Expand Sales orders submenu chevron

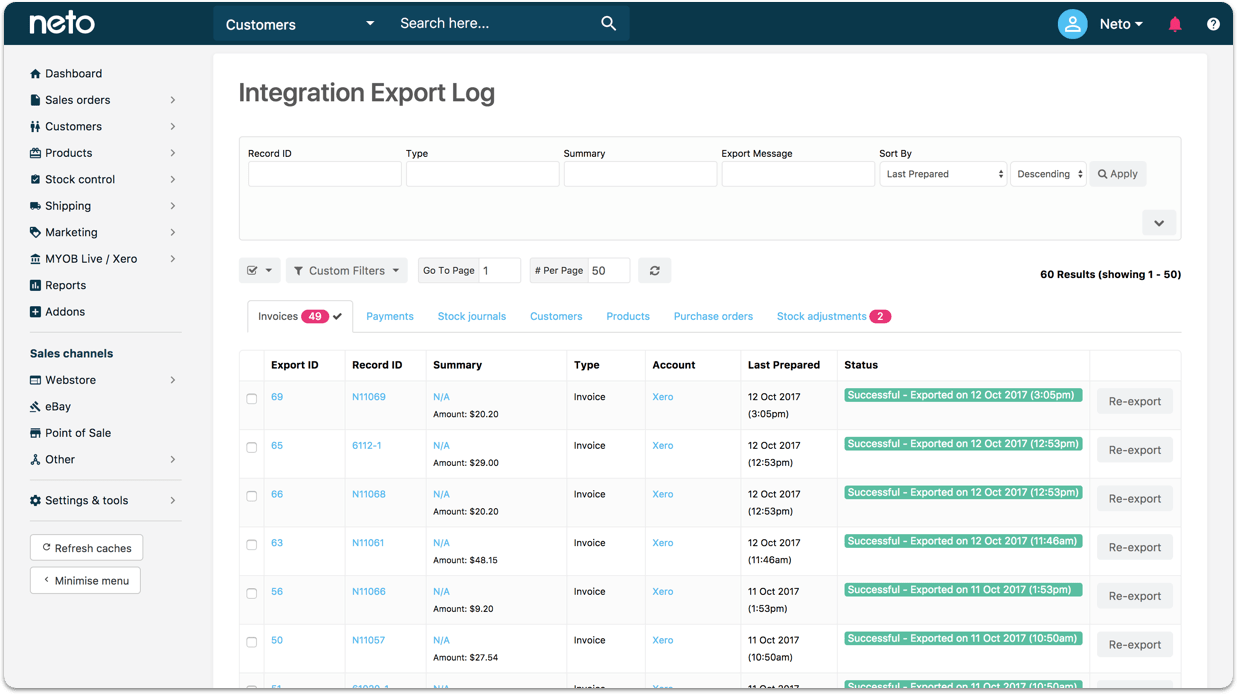(173, 100)
